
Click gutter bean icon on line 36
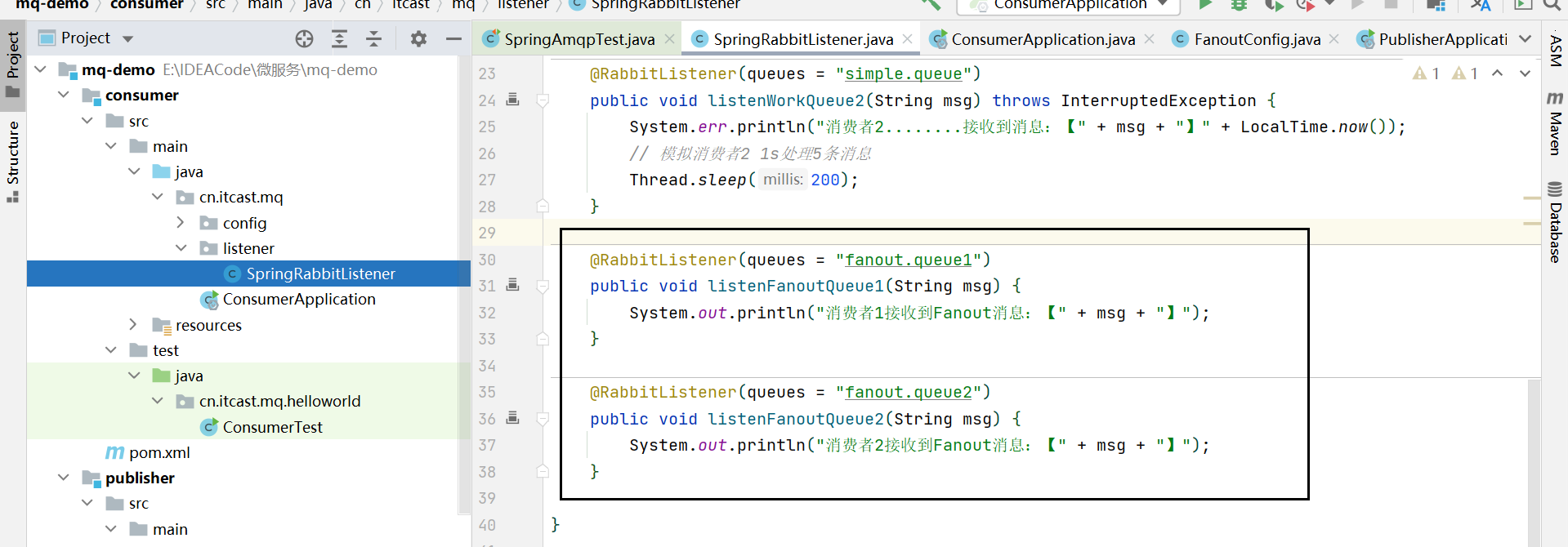click(513, 418)
